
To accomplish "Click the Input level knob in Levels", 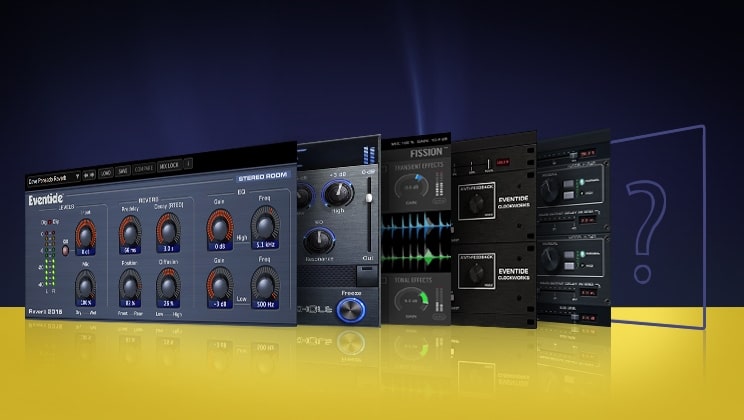I will pos(85,233).
